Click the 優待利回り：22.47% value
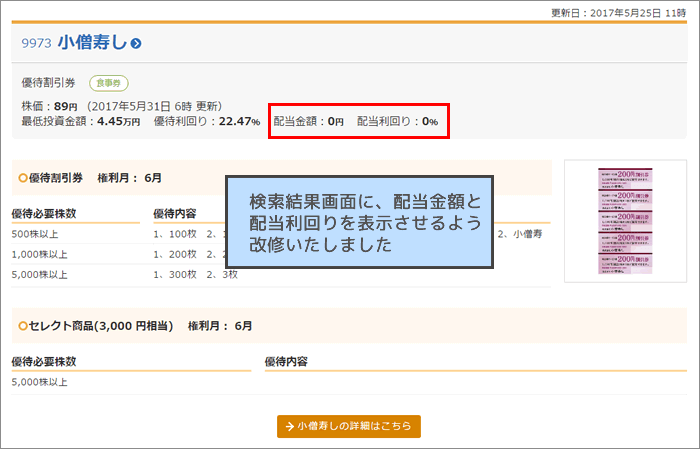This screenshot has height=449, width=700. click(x=207, y=121)
